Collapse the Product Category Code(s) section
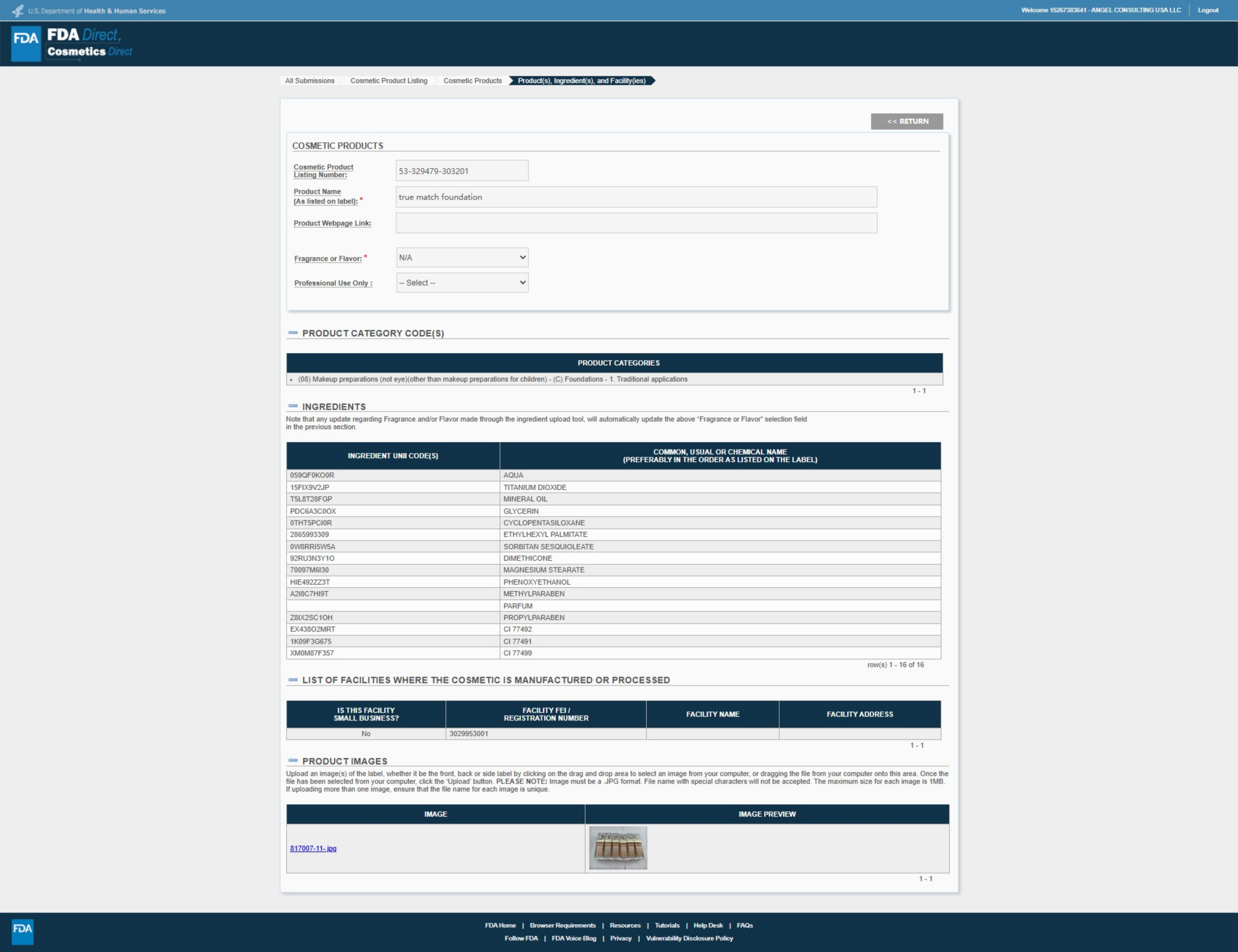 point(293,333)
